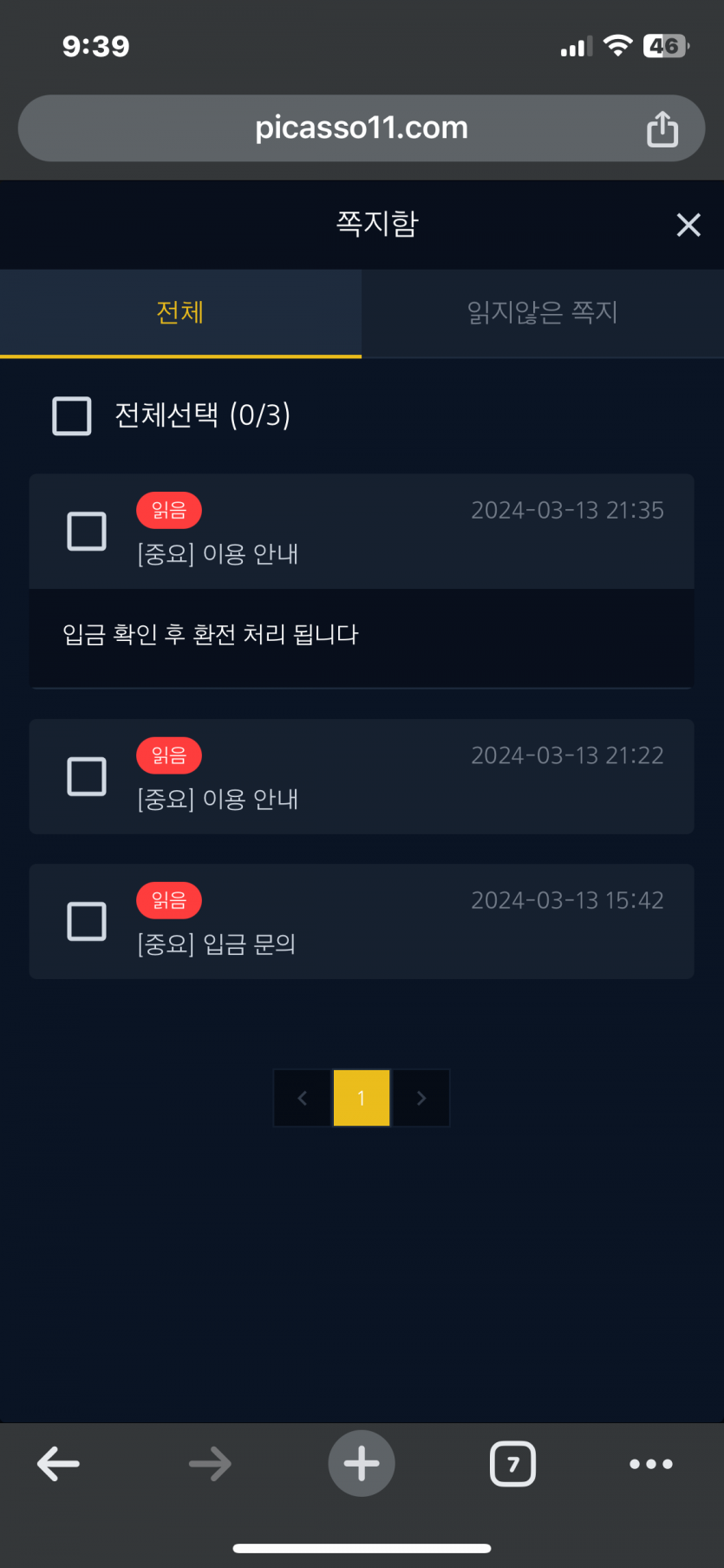Expand the 이용 안내 message from 21:22
724x1568 pixels.
[399, 776]
